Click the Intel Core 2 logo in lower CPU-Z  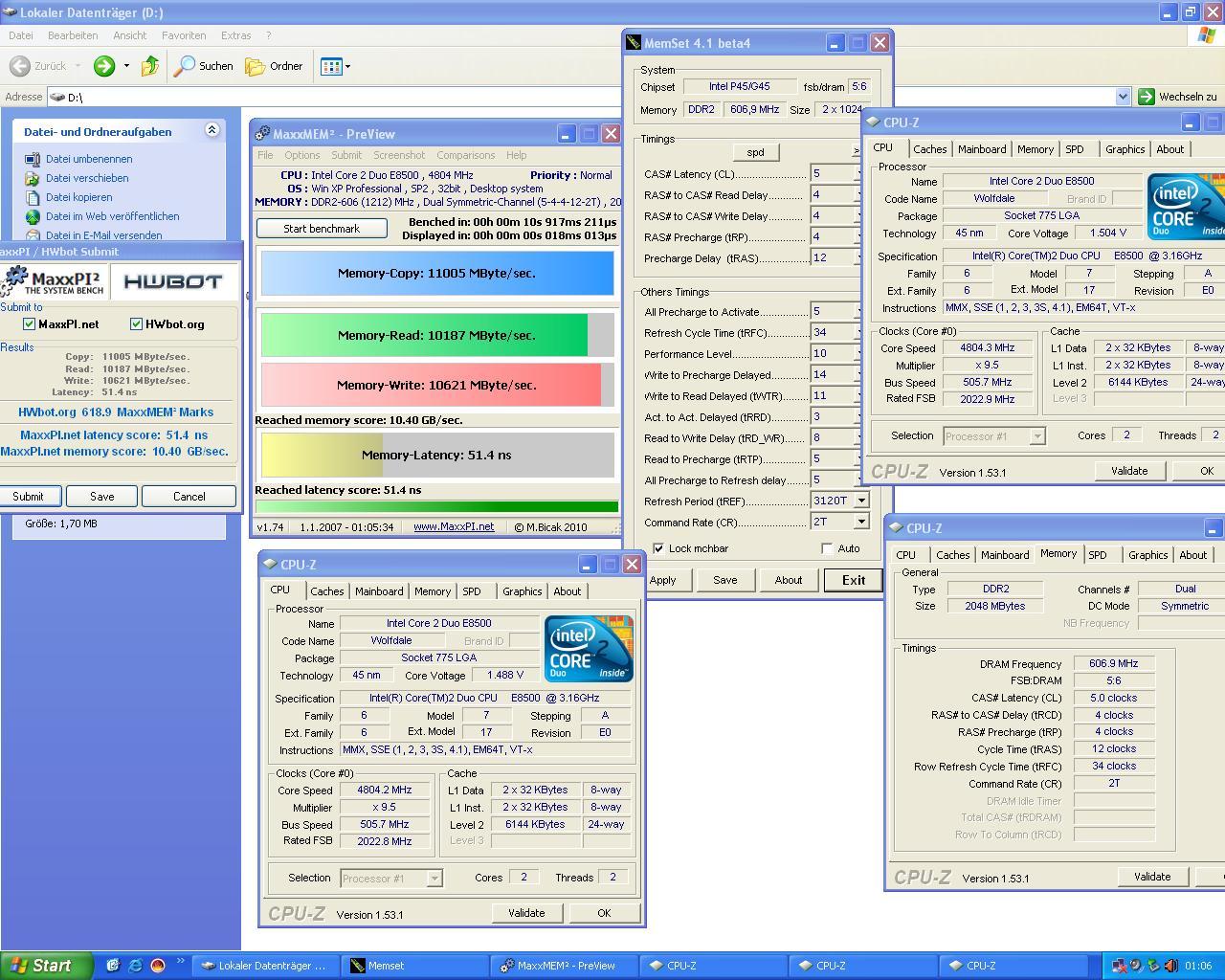pyautogui.click(x=589, y=649)
